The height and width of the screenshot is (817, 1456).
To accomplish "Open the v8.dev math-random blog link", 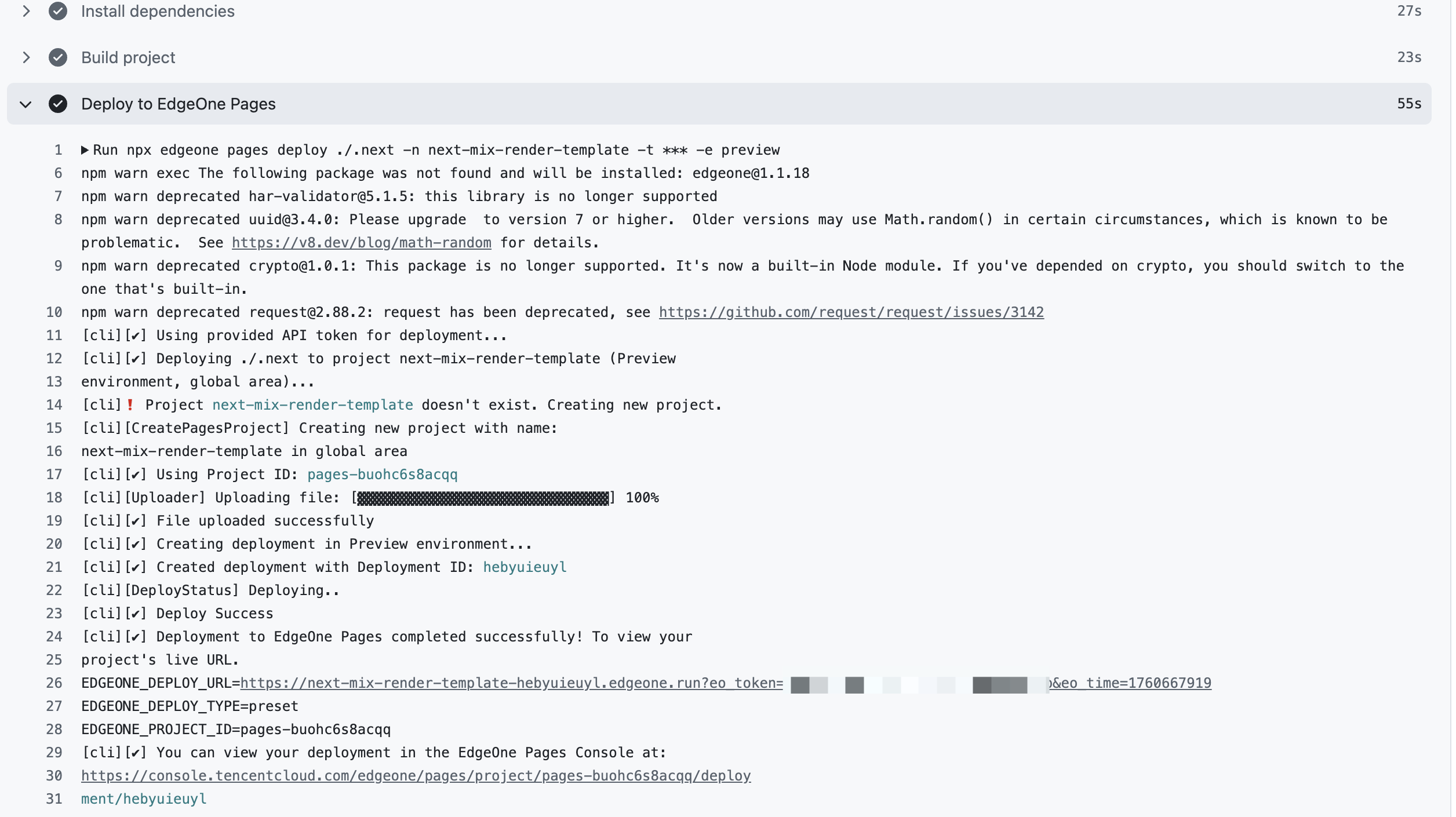I will [361, 242].
